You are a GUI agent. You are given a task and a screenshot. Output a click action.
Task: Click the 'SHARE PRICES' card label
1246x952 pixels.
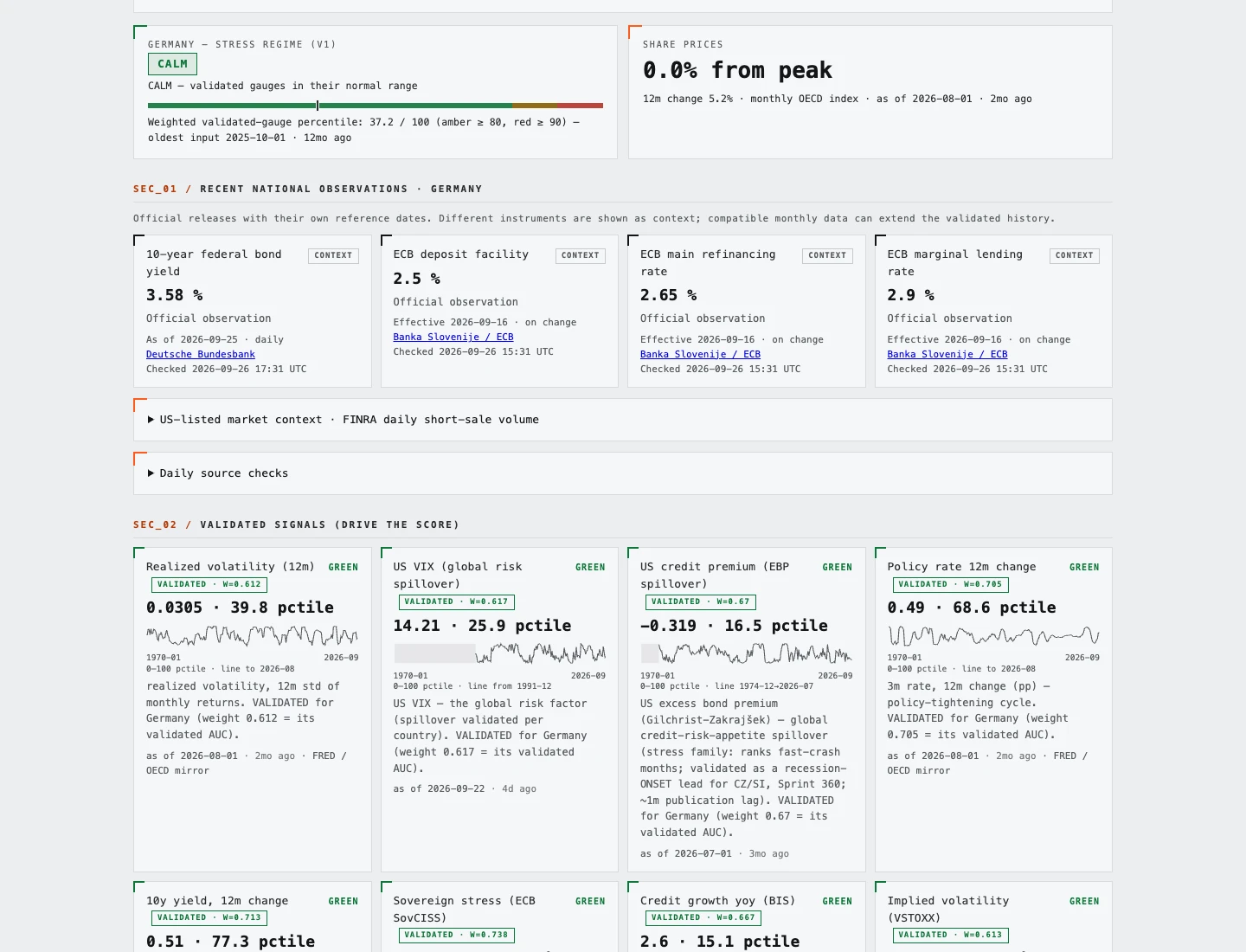click(683, 44)
